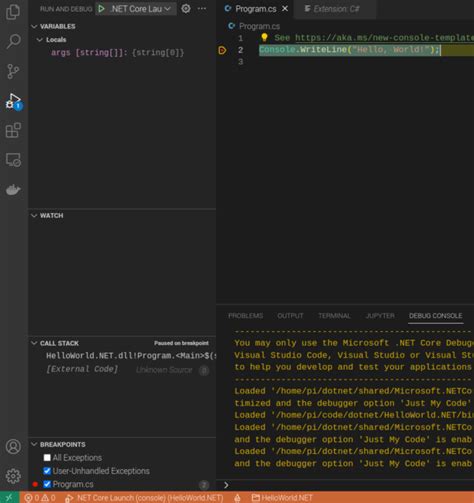This screenshot has width=474, height=503.
Task: Enable the All Exceptions checkbox
Action: 47,458
